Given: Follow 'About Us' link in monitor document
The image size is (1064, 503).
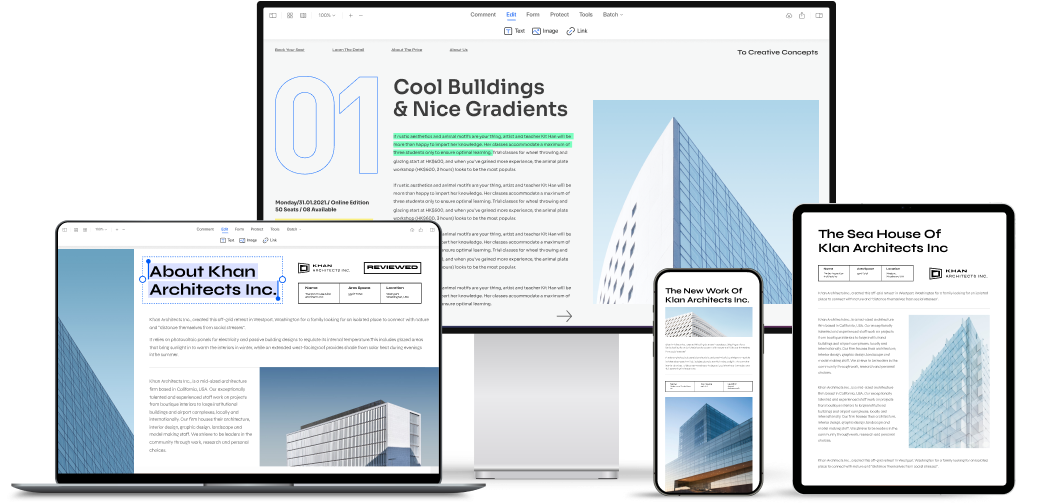Looking at the screenshot, I should 458,50.
